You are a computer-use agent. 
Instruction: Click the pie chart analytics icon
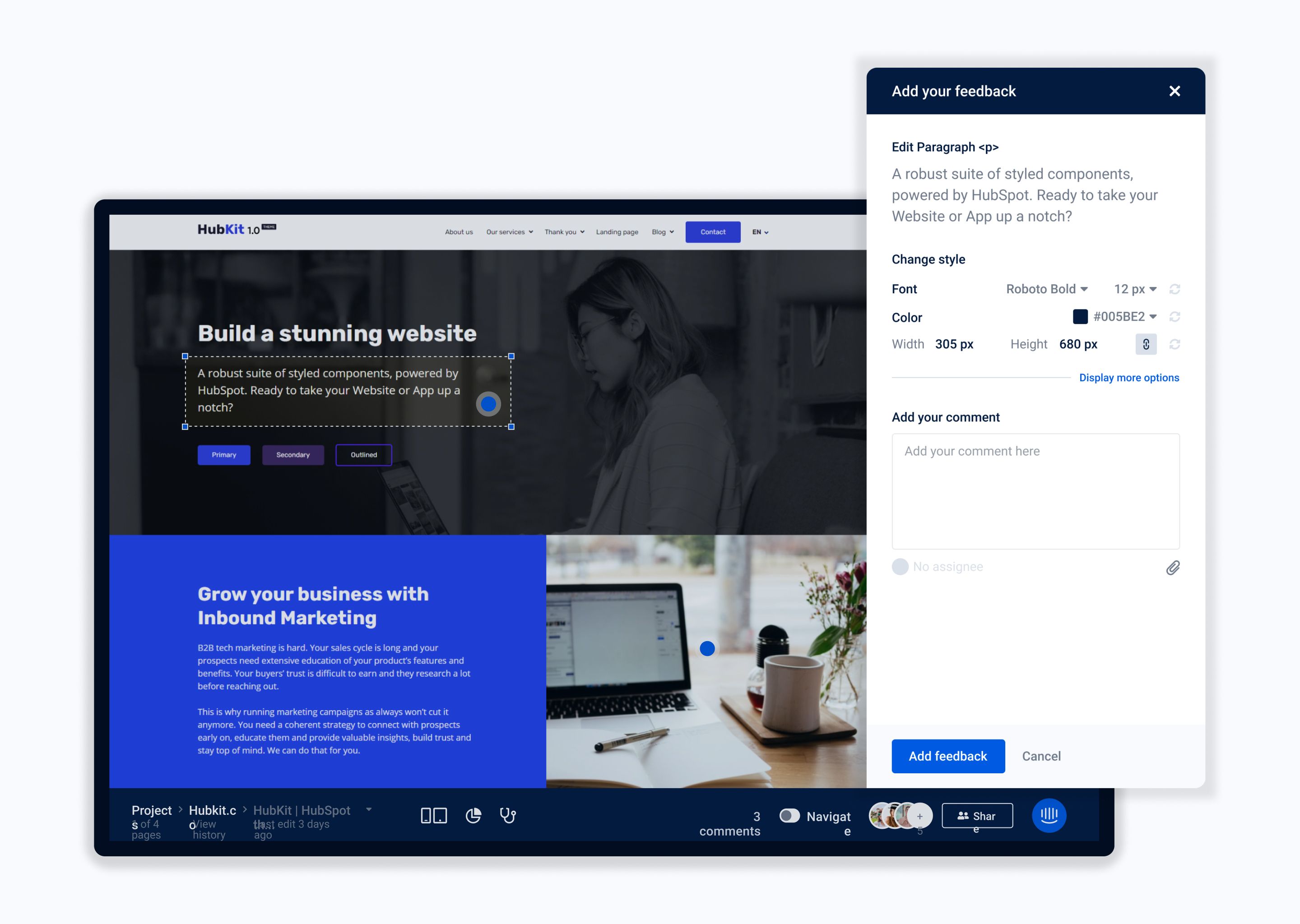[x=473, y=815]
